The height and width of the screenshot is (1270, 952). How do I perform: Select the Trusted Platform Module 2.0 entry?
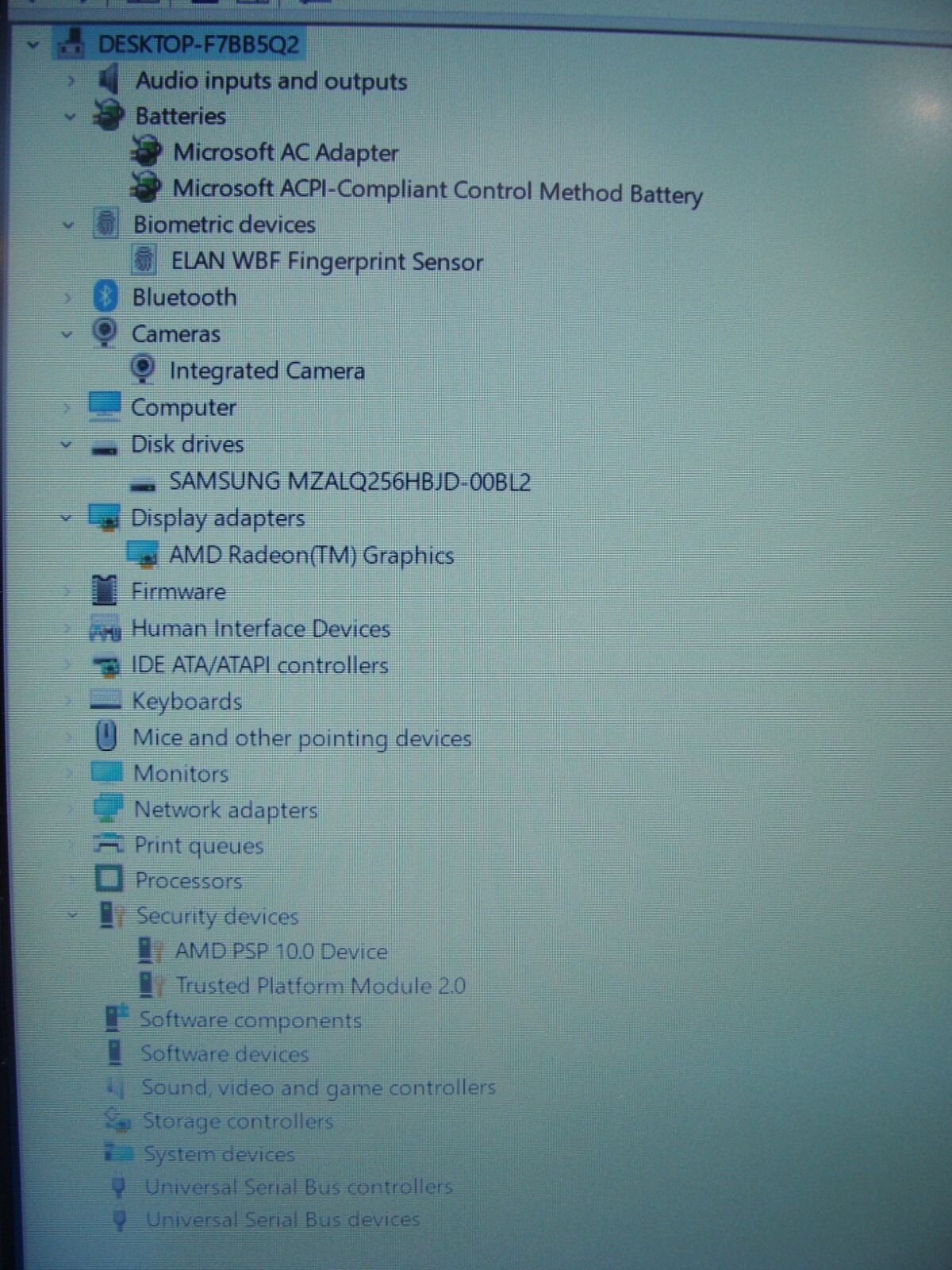321,985
